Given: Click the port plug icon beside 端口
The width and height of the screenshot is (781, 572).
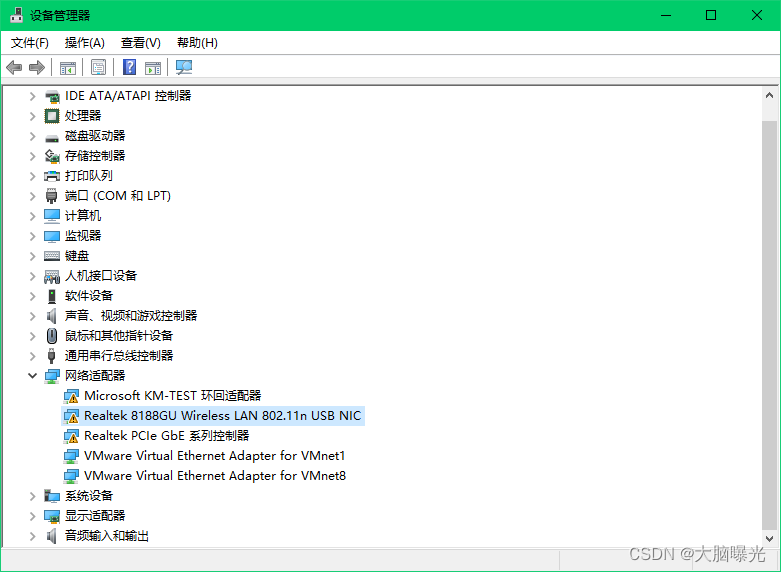Looking at the screenshot, I should coord(51,196).
